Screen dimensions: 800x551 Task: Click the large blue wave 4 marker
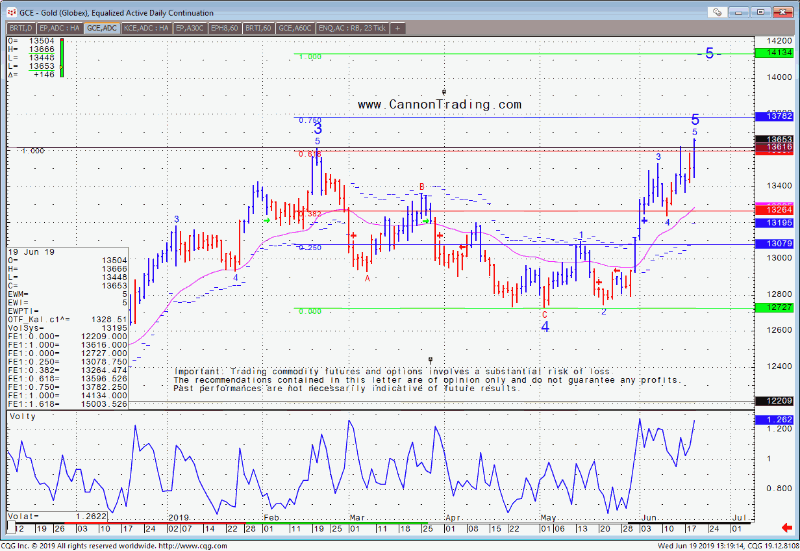coord(545,326)
